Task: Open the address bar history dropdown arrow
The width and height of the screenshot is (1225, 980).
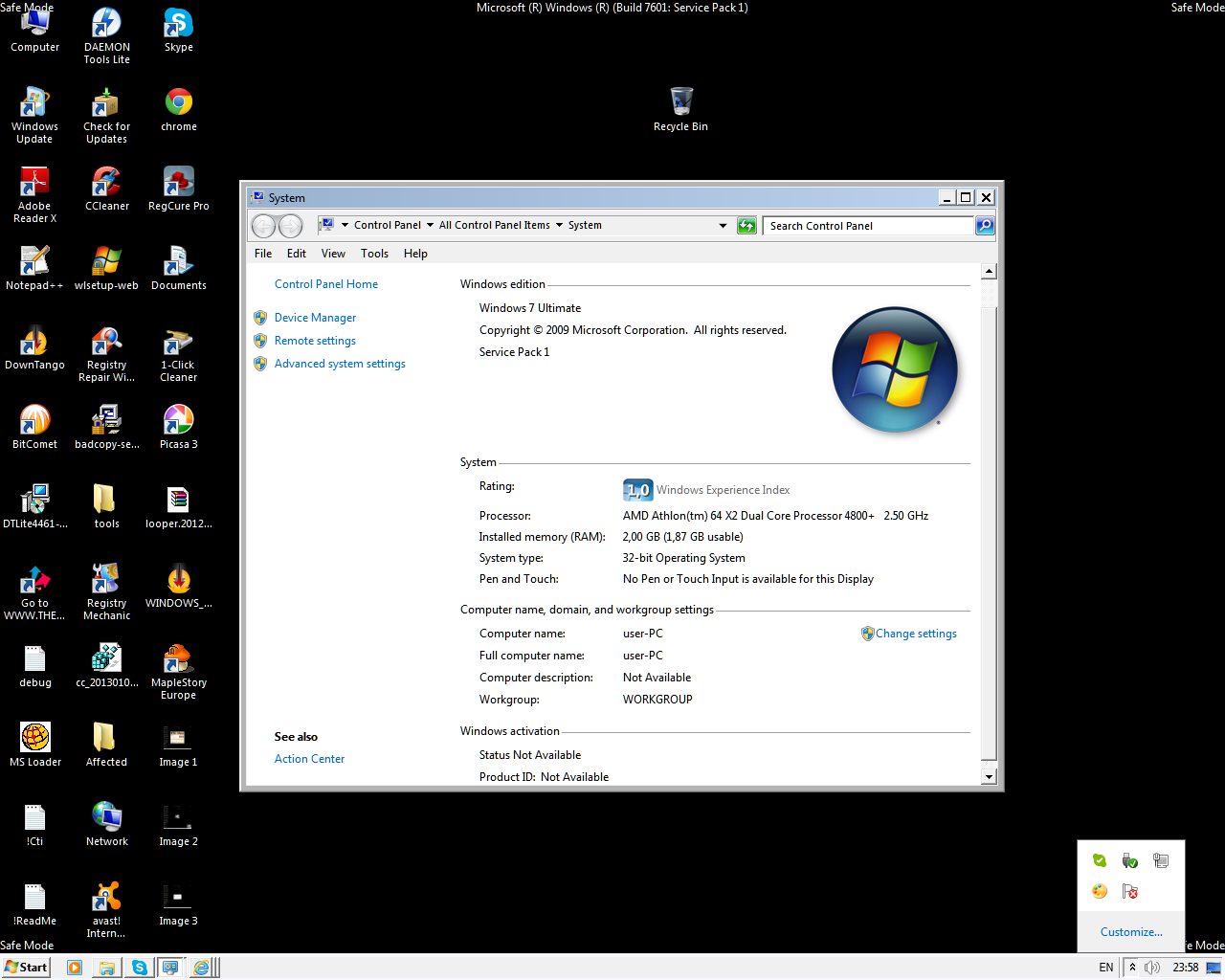Action: pos(723,226)
